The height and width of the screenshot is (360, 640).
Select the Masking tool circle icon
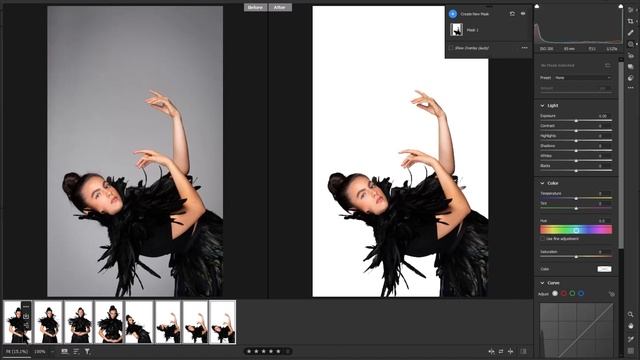coord(631,44)
